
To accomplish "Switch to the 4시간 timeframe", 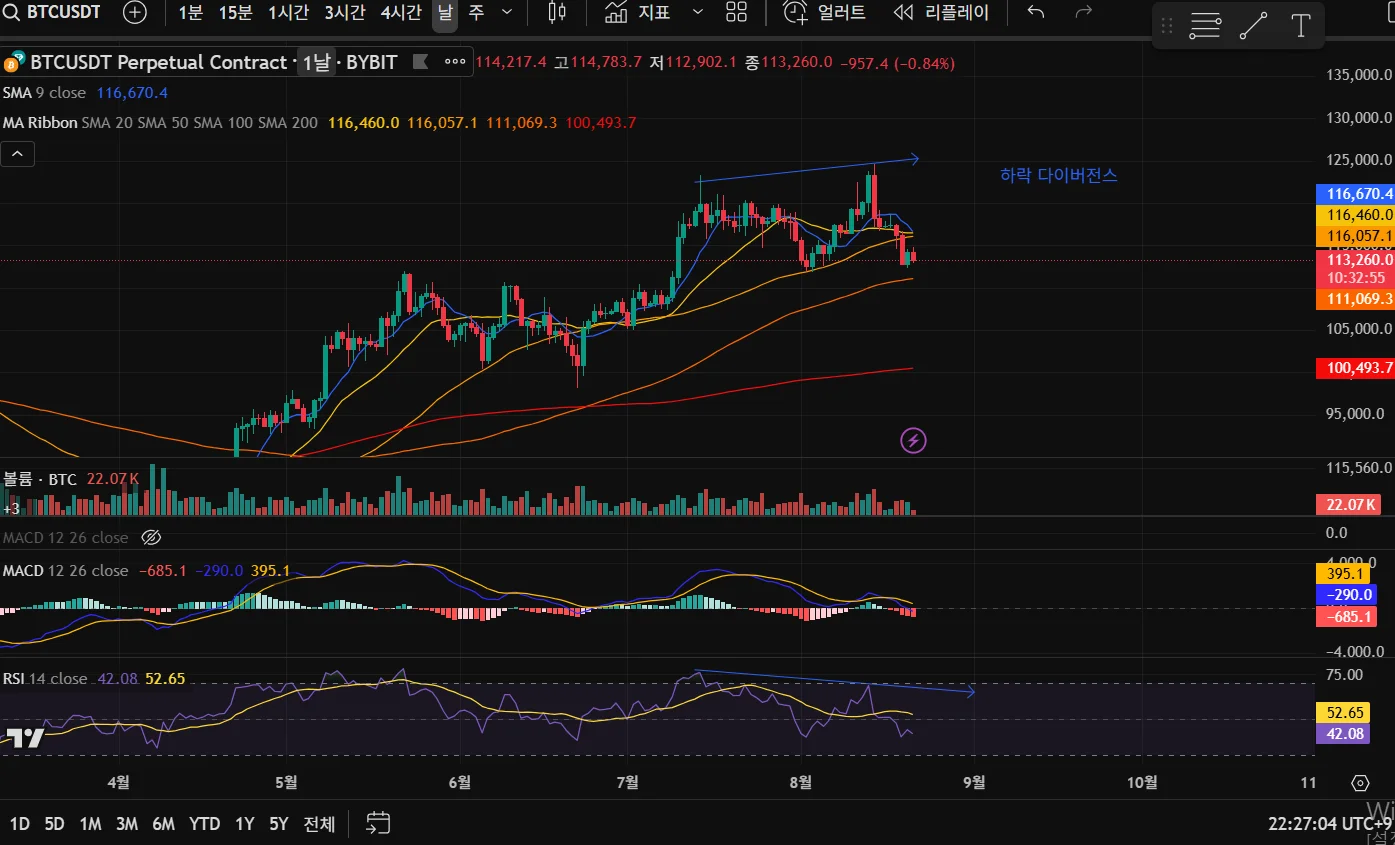I will [x=401, y=13].
